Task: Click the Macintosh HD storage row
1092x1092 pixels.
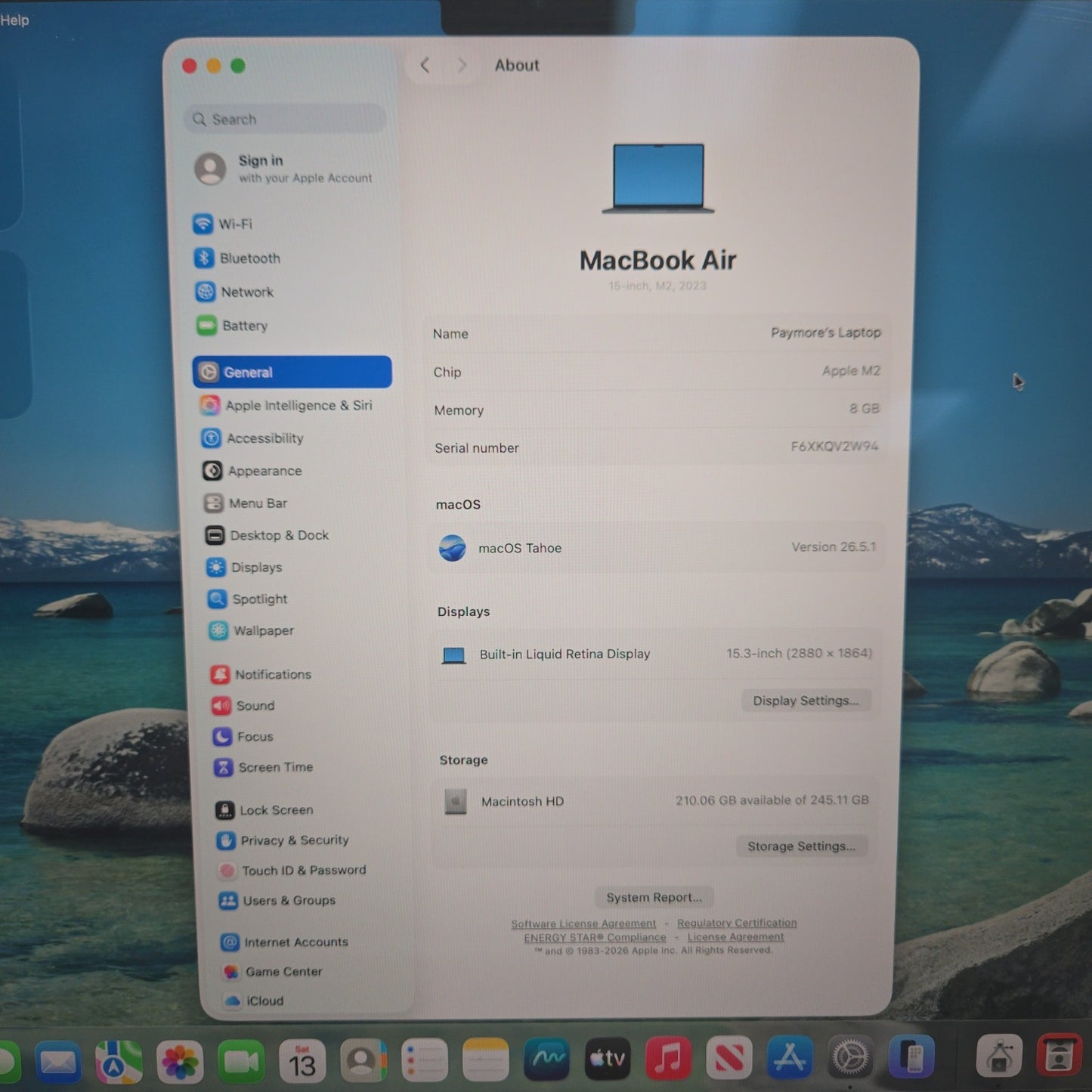Action: tap(655, 800)
